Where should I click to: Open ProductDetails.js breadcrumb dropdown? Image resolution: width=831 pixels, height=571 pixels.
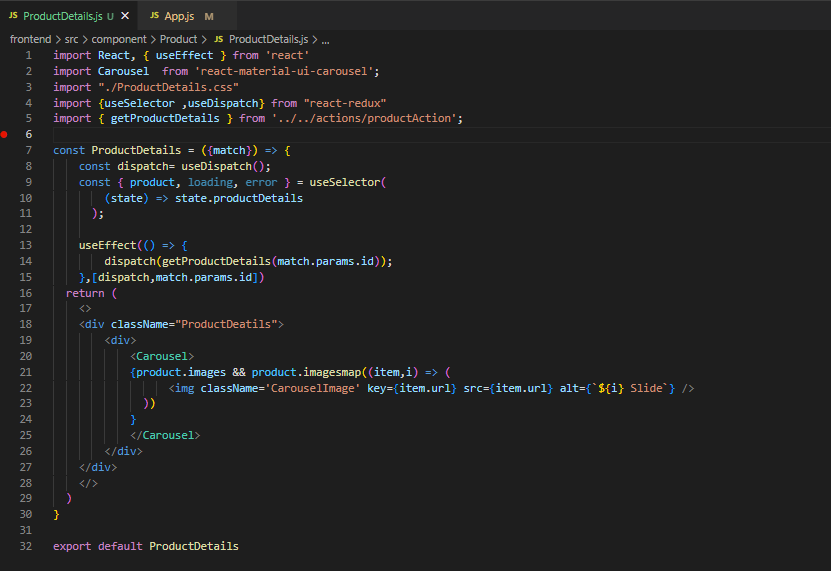[268, 39]
